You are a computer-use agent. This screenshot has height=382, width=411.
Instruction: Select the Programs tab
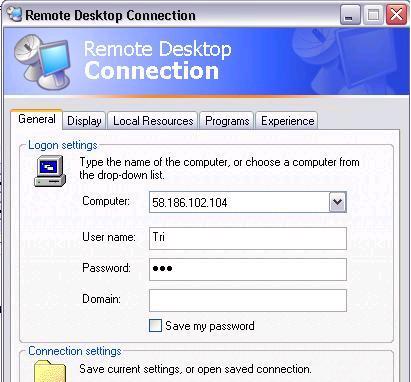(x=227, y=121)
